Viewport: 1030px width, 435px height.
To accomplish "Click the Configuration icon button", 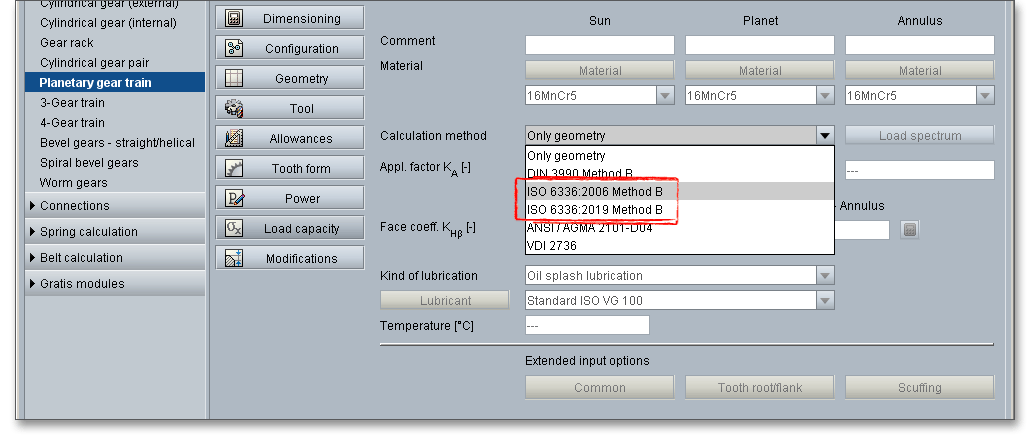I will tap(235, 48).
